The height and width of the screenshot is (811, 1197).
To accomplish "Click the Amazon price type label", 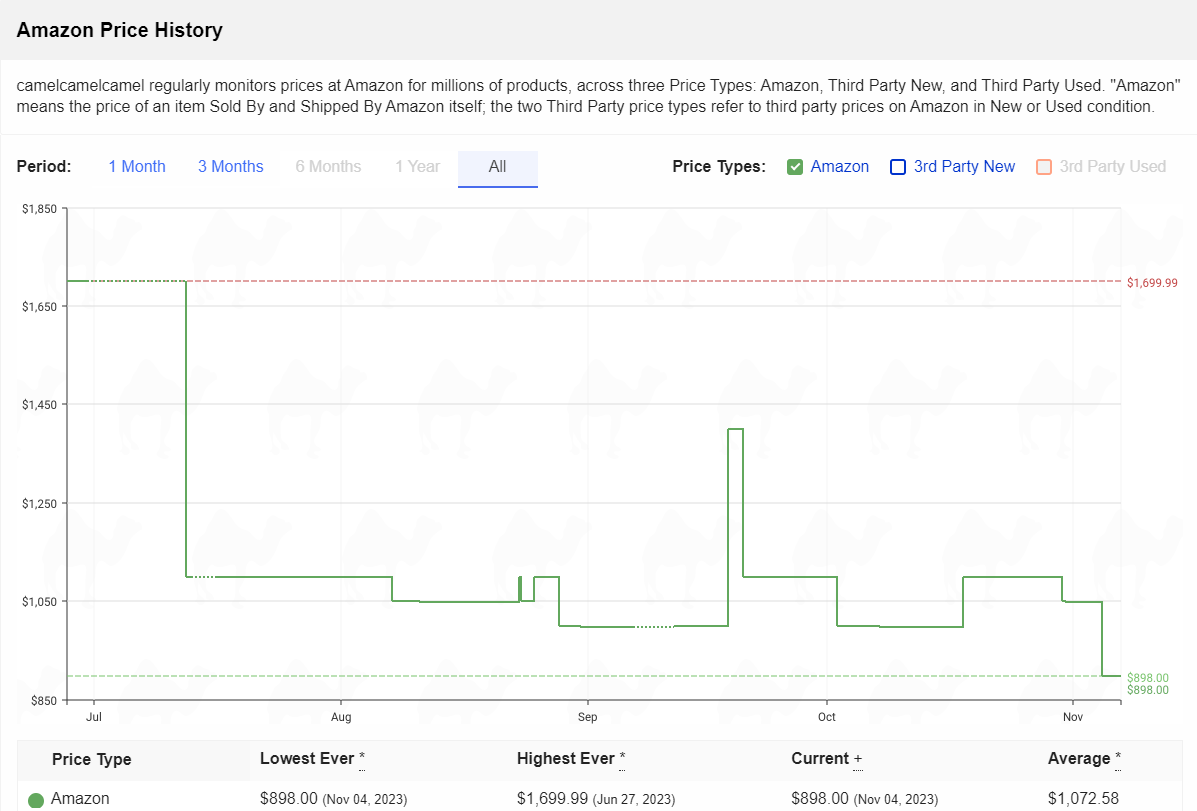I will 839,166.
